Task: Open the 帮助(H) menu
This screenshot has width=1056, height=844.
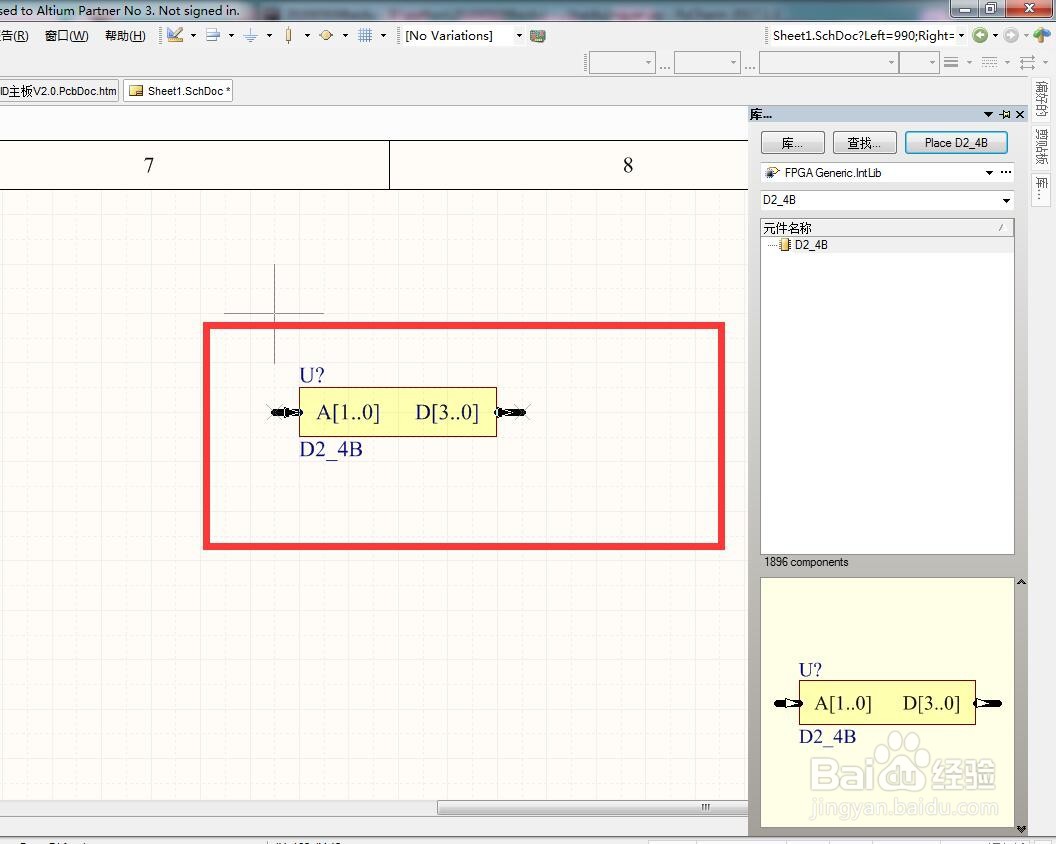Action: 125,36
